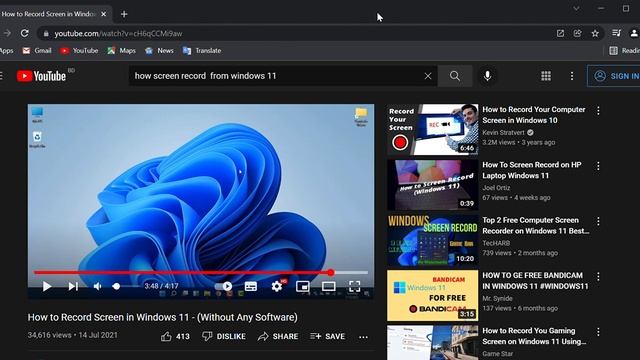
Task: Skip to the next video
Action: tap(73, 287)
